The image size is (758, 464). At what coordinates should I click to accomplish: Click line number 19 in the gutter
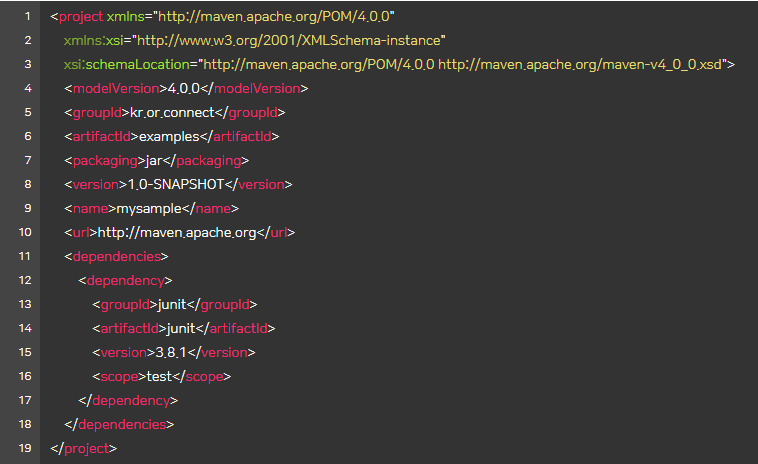25,448
